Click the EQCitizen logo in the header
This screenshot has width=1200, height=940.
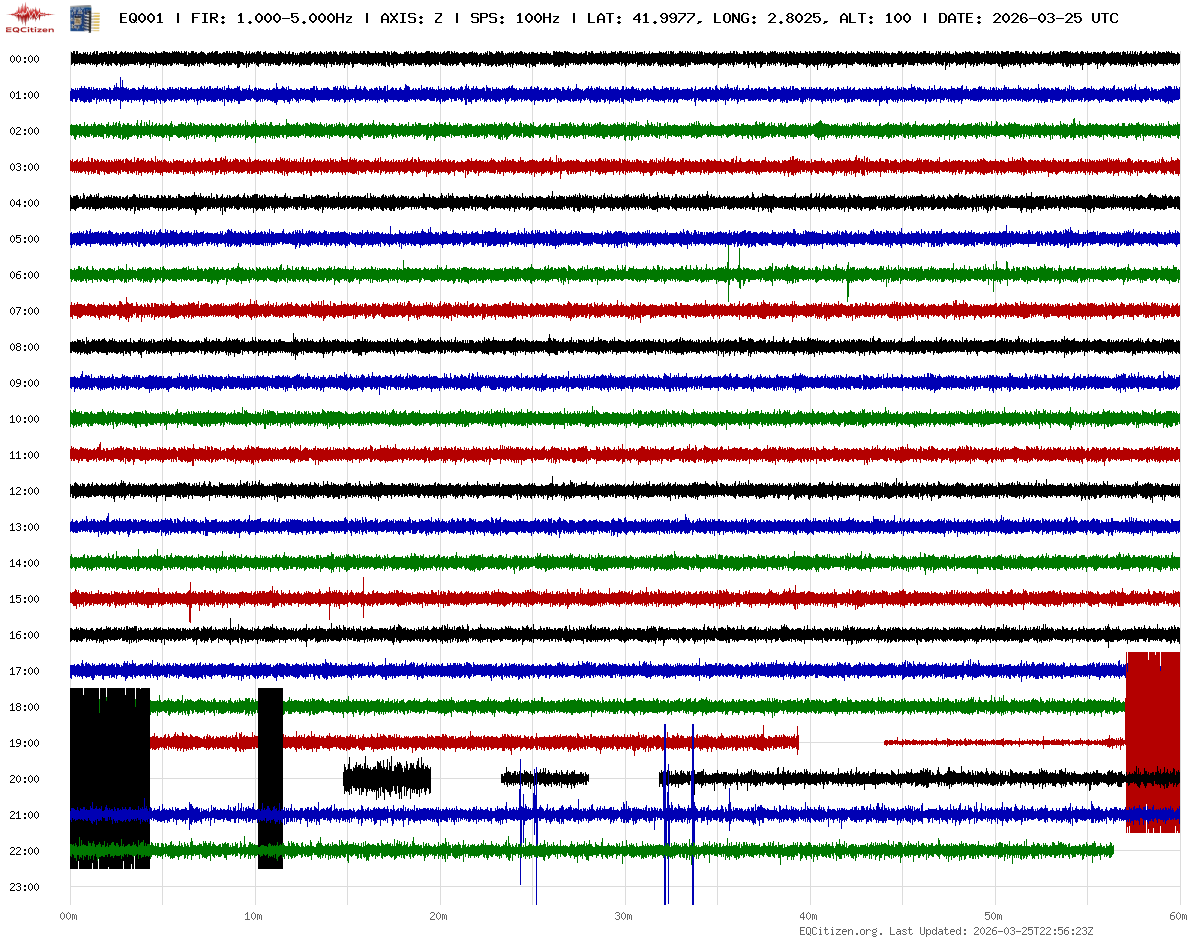tap(30, 18)
